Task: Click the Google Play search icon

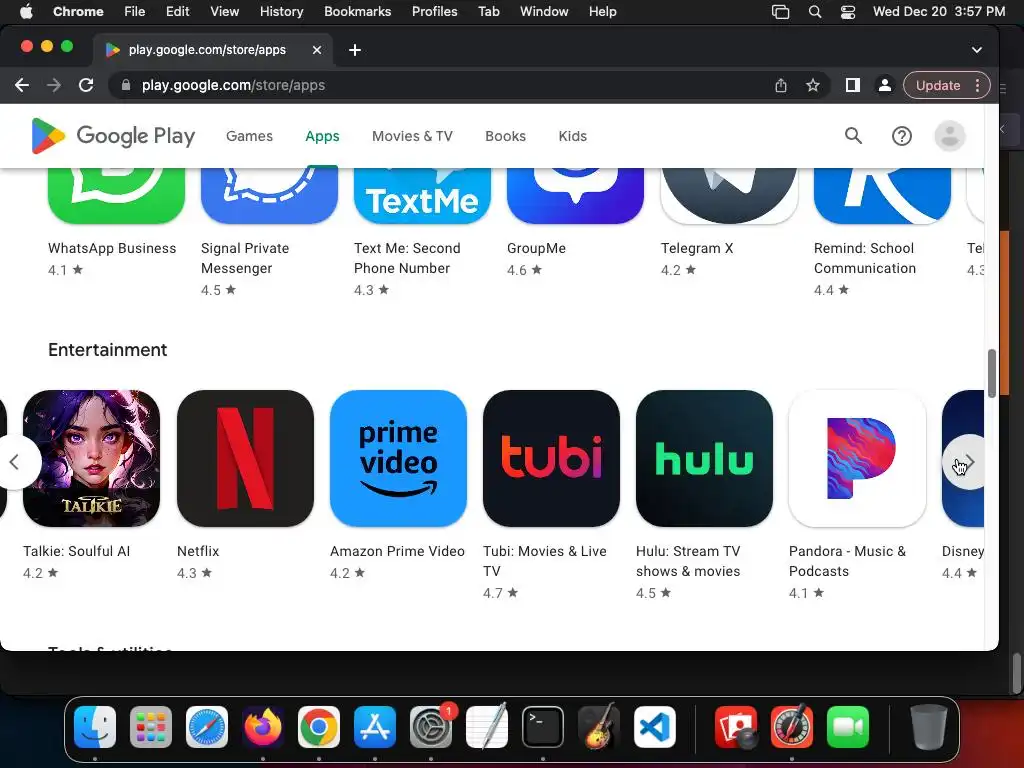Action: click(854, 136)
